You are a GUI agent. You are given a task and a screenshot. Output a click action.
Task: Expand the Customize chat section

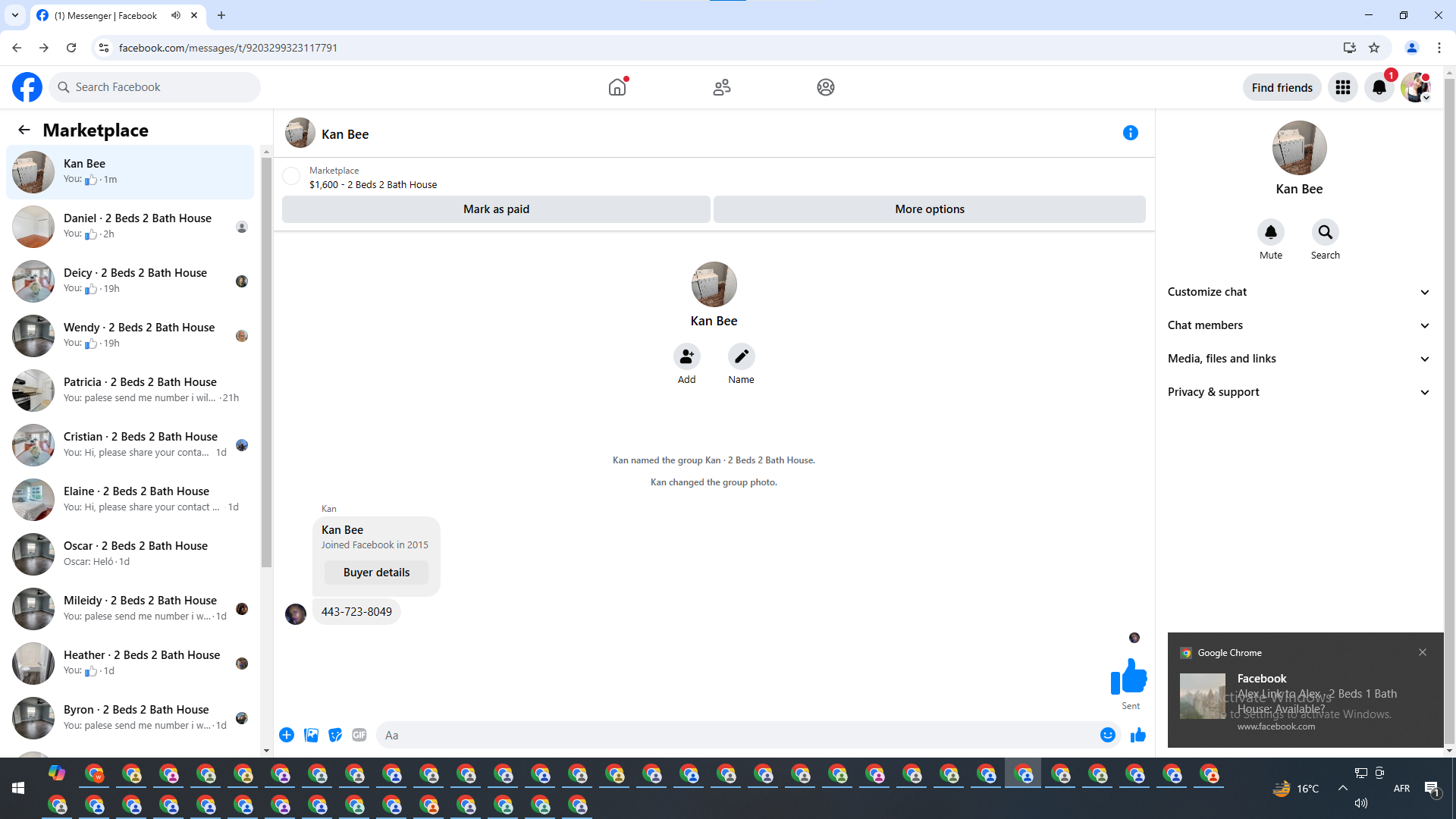tap(1298, 292)
